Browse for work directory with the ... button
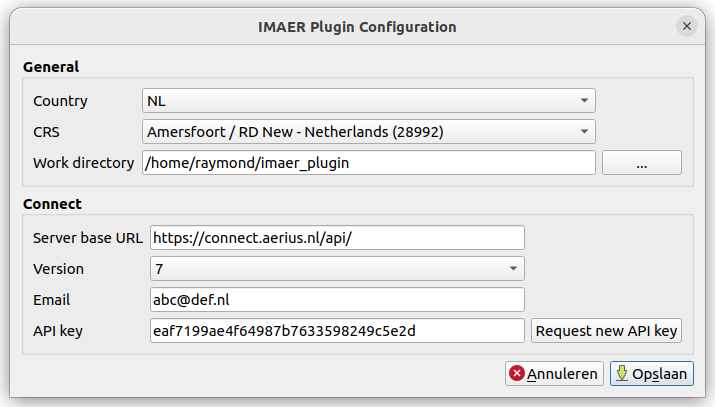Image resolution: width=715 pixels, height=407 pixels. pos(641,163)
